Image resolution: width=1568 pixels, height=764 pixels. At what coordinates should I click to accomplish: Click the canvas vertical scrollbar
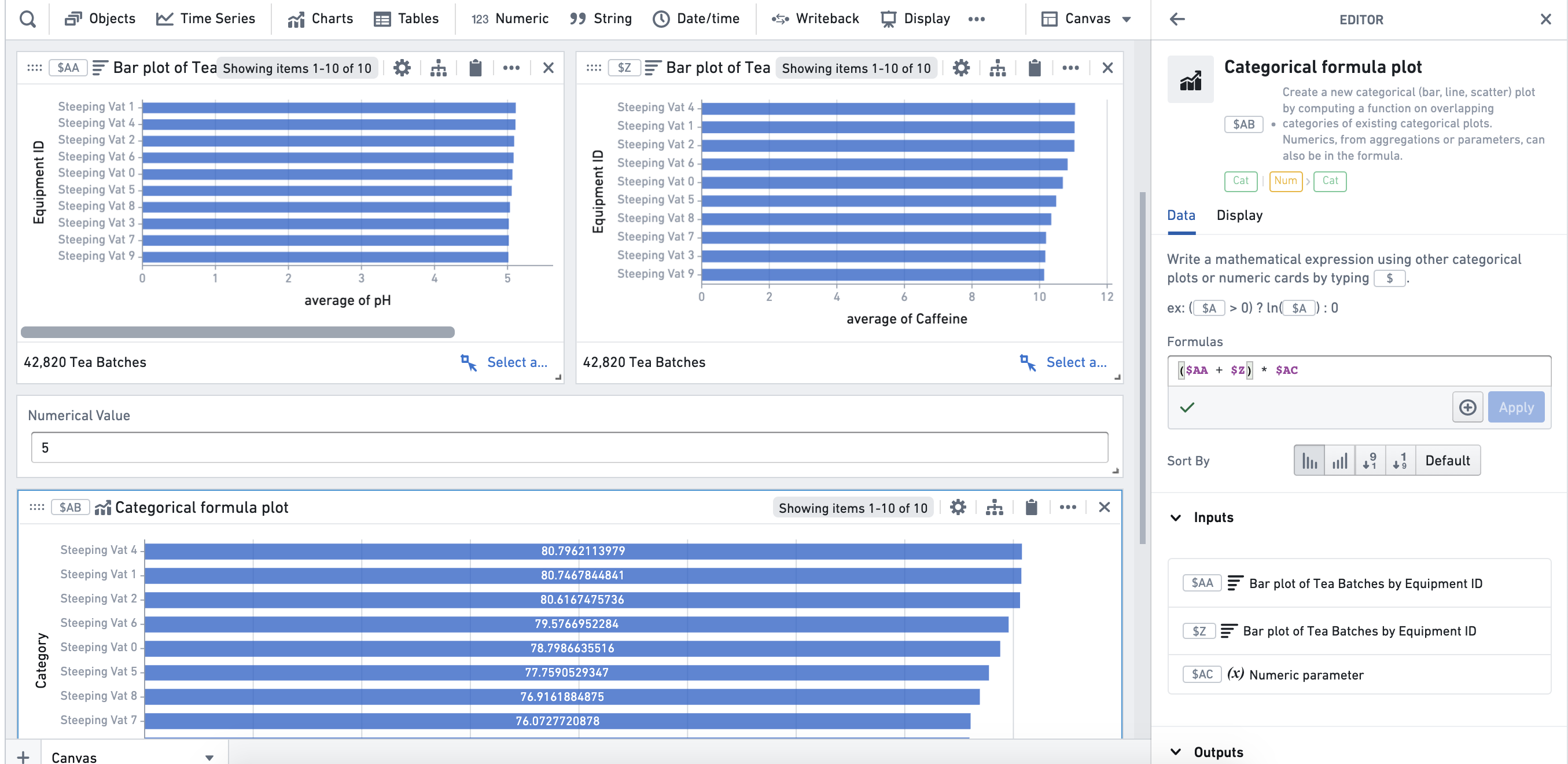pos(1143,368)
